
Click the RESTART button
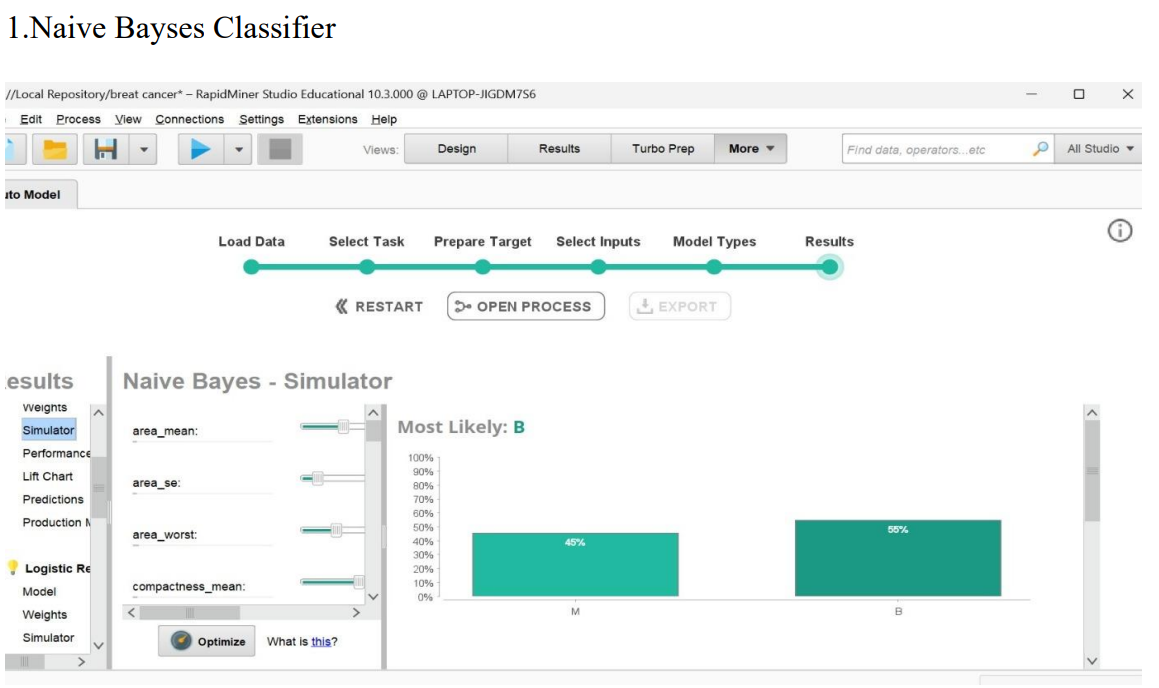tap(379, 307)
